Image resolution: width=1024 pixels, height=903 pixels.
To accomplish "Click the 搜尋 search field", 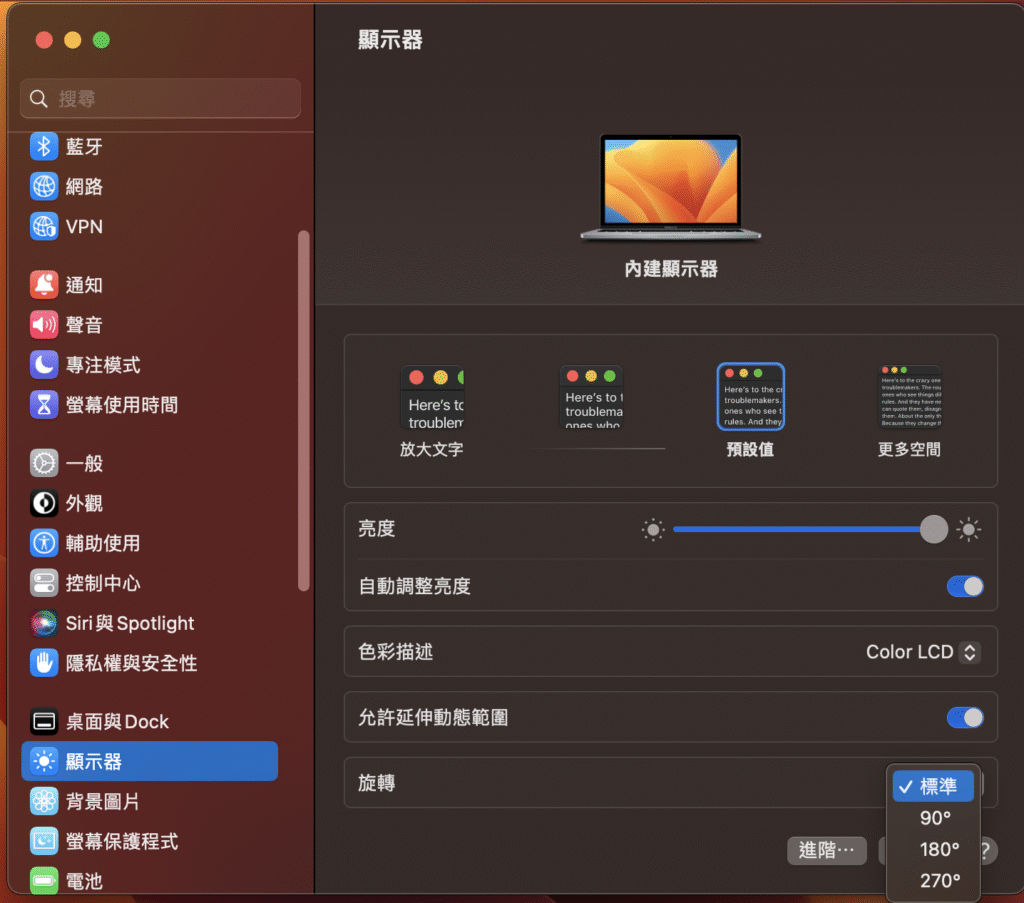I will pyautogui.click(x=160, y=99).
